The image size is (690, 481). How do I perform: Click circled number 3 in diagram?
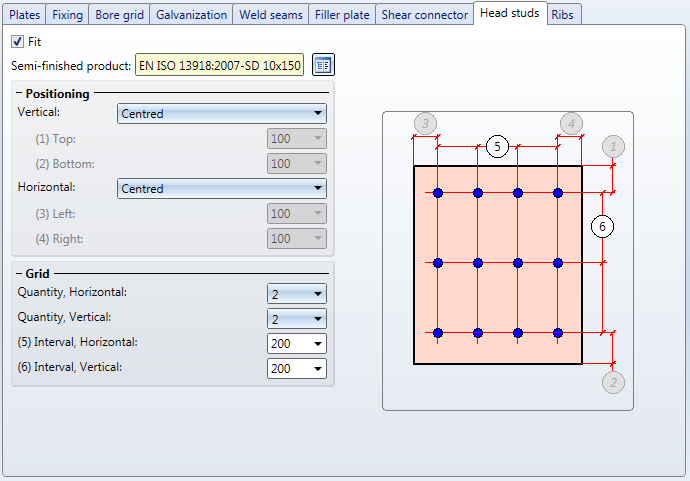pos(425,124)
